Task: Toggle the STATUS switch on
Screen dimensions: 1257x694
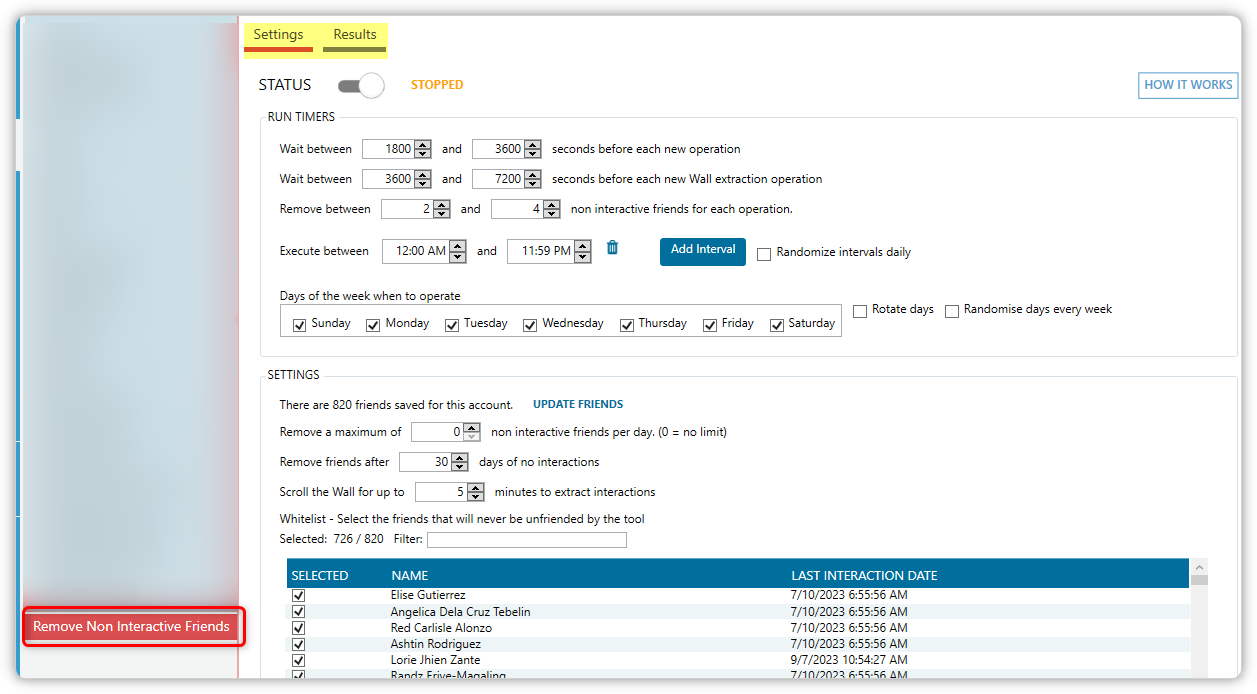Action: point(361,86)
